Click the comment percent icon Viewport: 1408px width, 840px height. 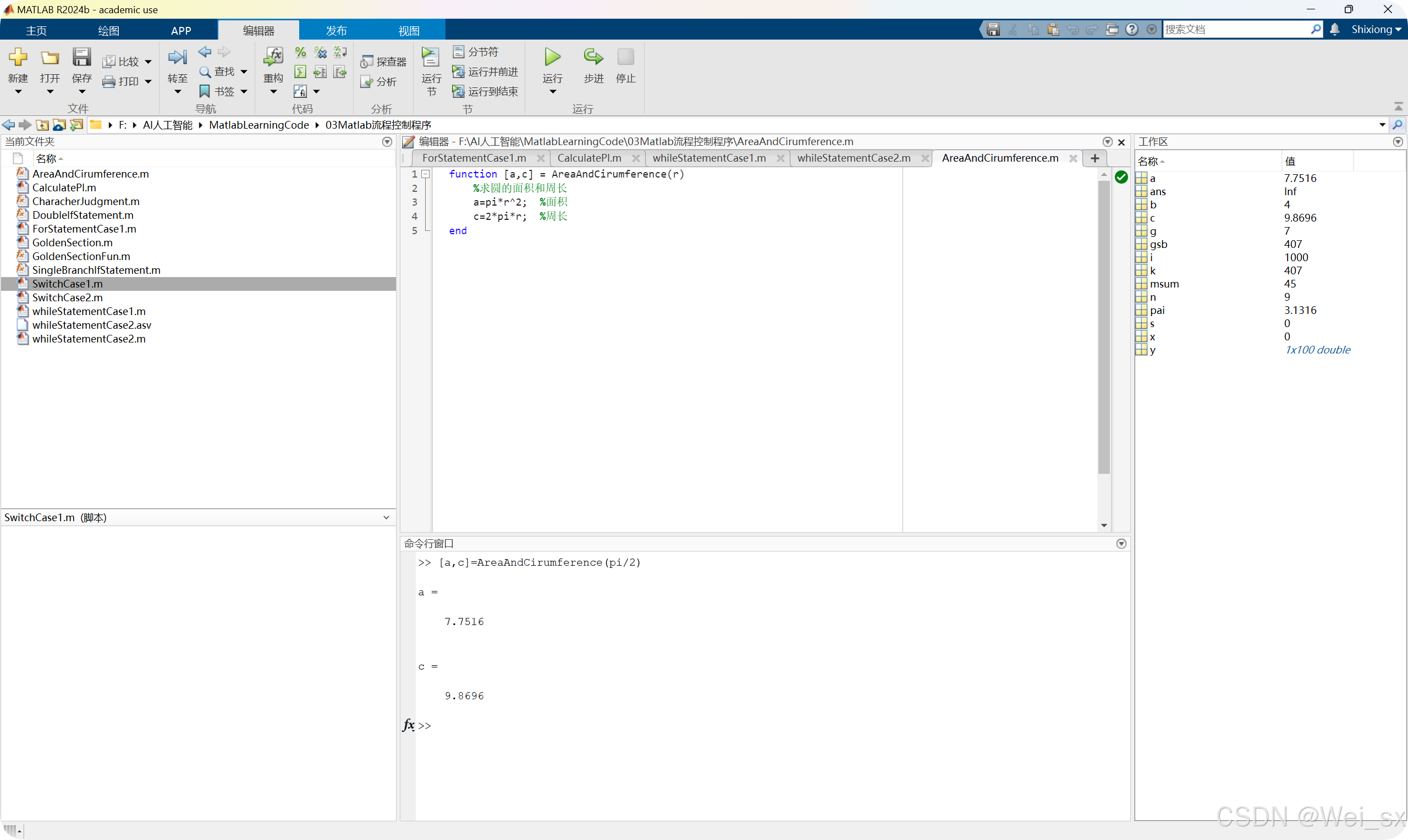(301, 53)
